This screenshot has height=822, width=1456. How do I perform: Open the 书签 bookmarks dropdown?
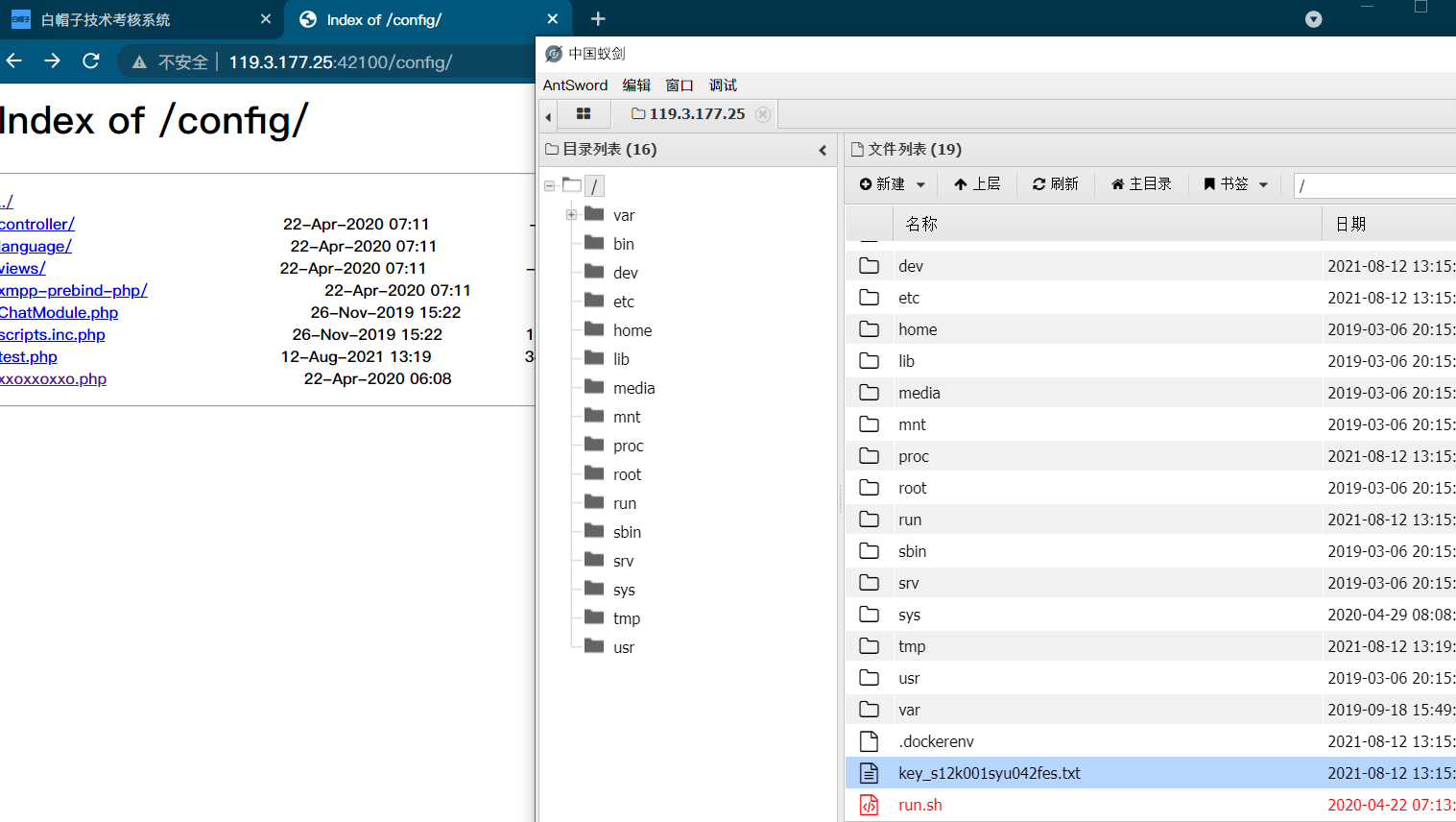(x=1236, y=184)
